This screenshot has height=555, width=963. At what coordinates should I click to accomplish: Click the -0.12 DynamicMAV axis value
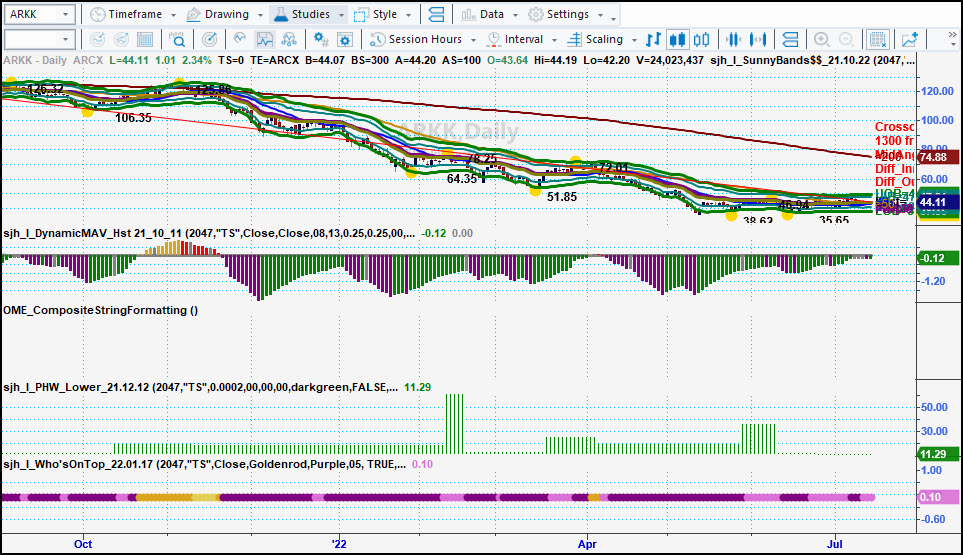click(937, 258)
